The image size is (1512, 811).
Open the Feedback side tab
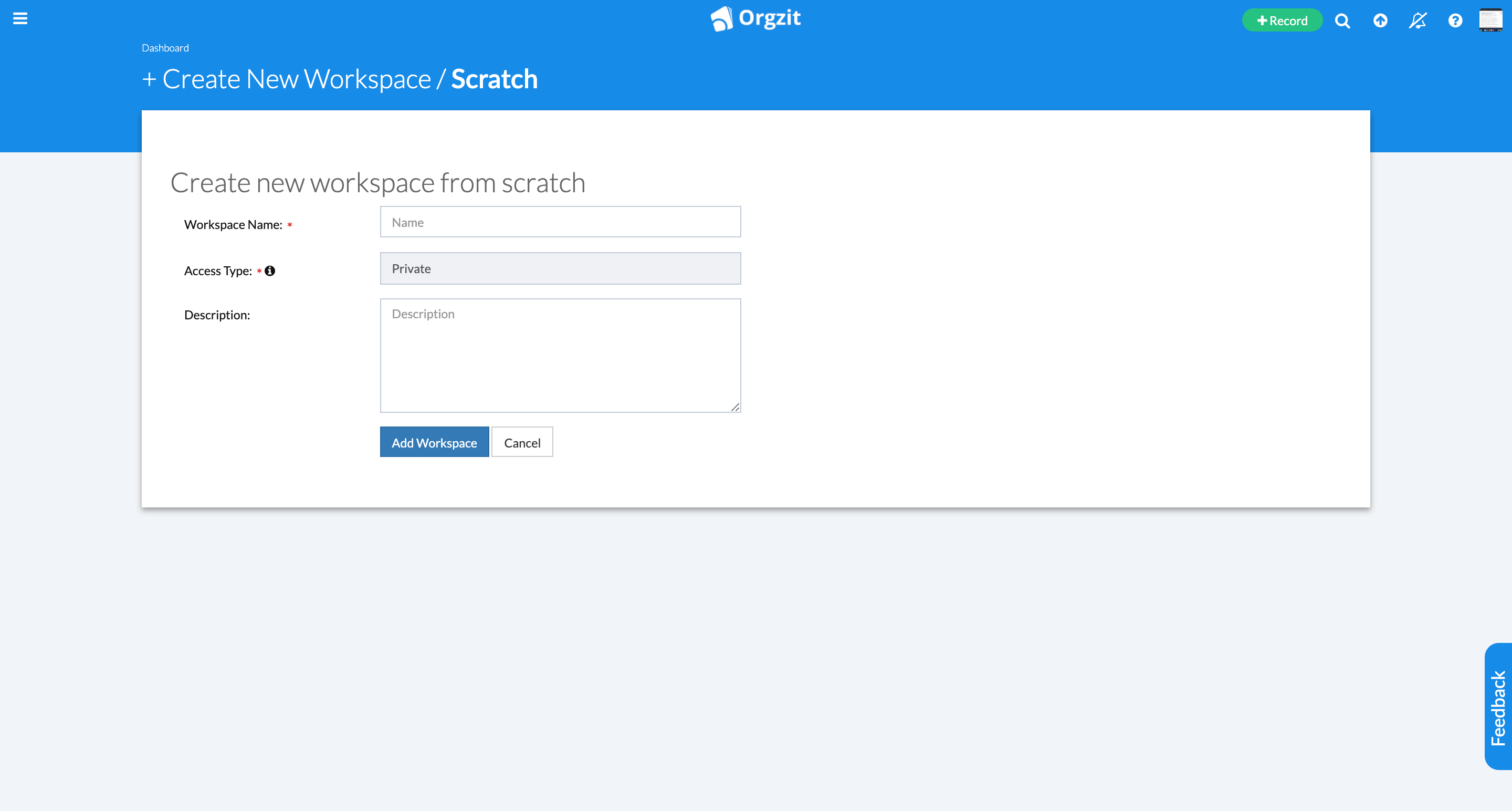click(1498, 706)
